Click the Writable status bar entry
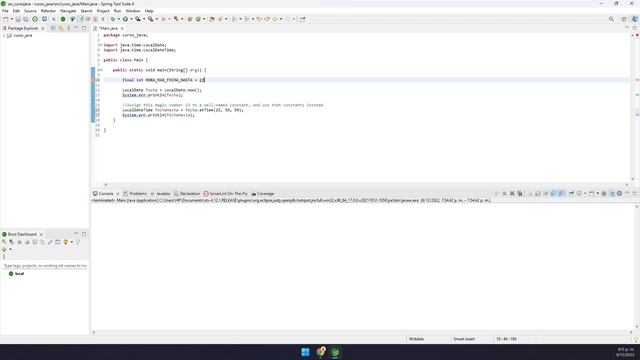 click(416, 339)
